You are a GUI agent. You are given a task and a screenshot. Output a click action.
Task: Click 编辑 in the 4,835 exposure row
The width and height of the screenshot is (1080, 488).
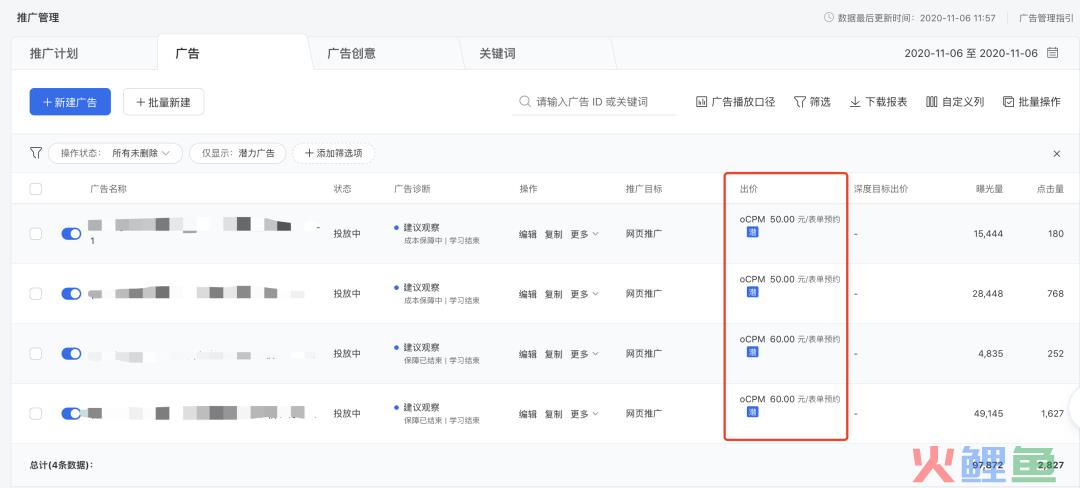pyautogui.click(x=528, y=354)
